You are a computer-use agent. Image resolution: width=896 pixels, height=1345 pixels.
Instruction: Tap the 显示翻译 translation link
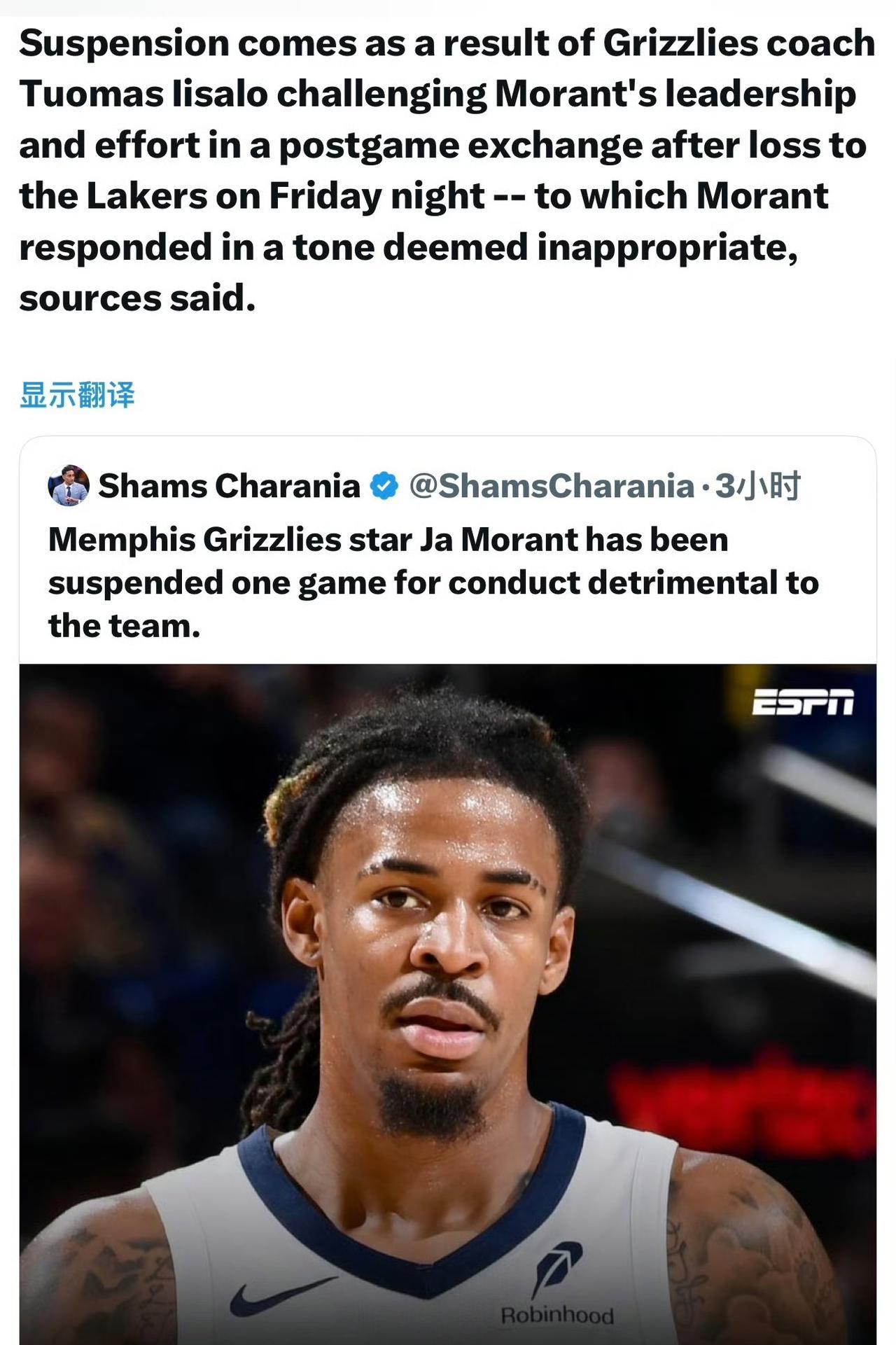pos(77,396)
